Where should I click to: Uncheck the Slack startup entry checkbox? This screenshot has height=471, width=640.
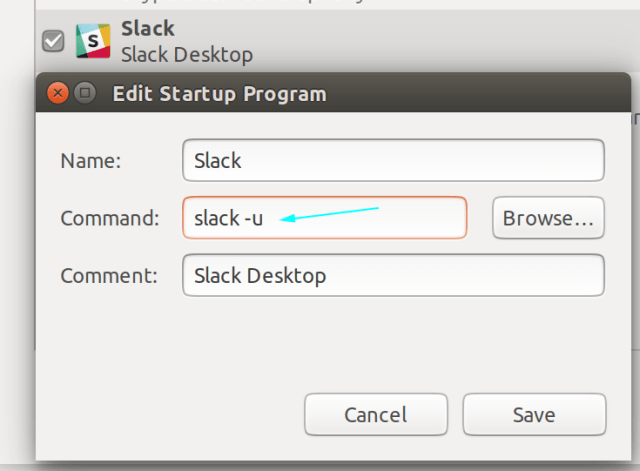[x=54, y=41]
